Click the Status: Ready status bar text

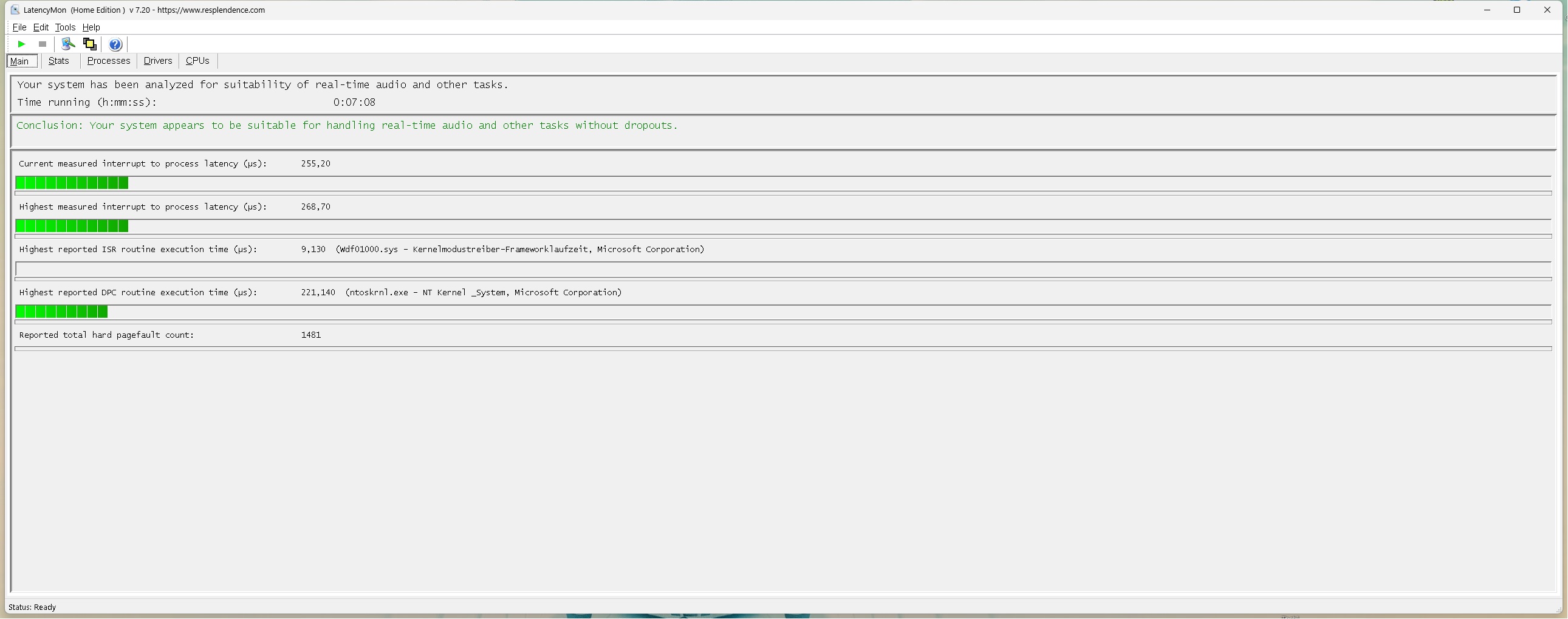(x=32, y=607)
